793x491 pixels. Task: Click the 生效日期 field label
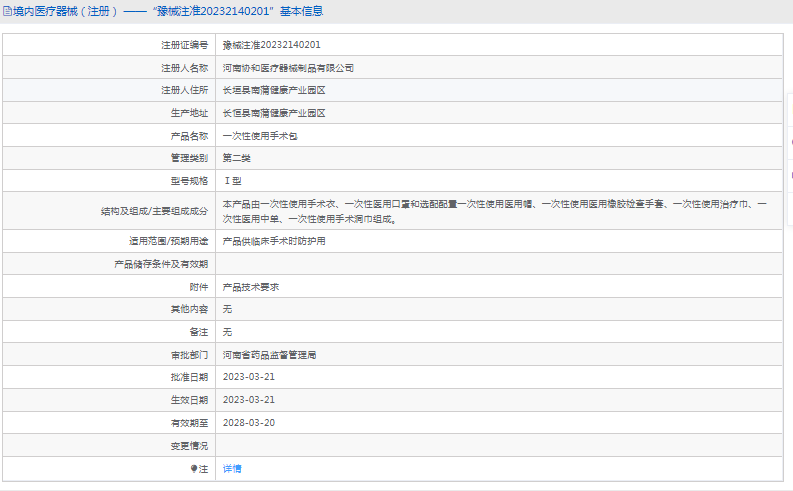(189, 399)
